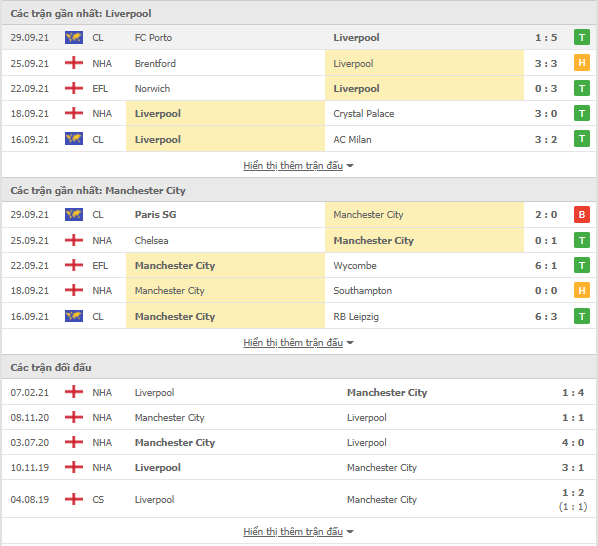Click the 4 : 0 score on 03.07.20
Screen dimensions: 598x546
[573, 442]
